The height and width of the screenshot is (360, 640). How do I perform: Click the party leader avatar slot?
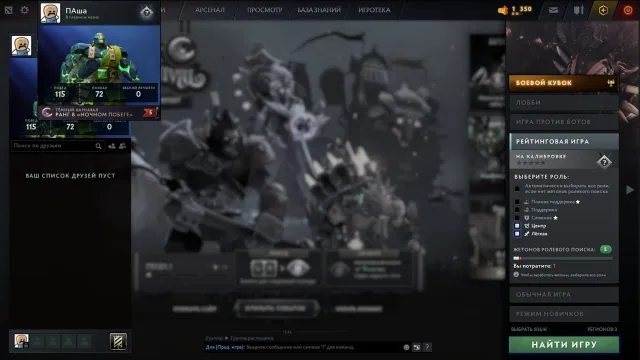tap(21, 341)
